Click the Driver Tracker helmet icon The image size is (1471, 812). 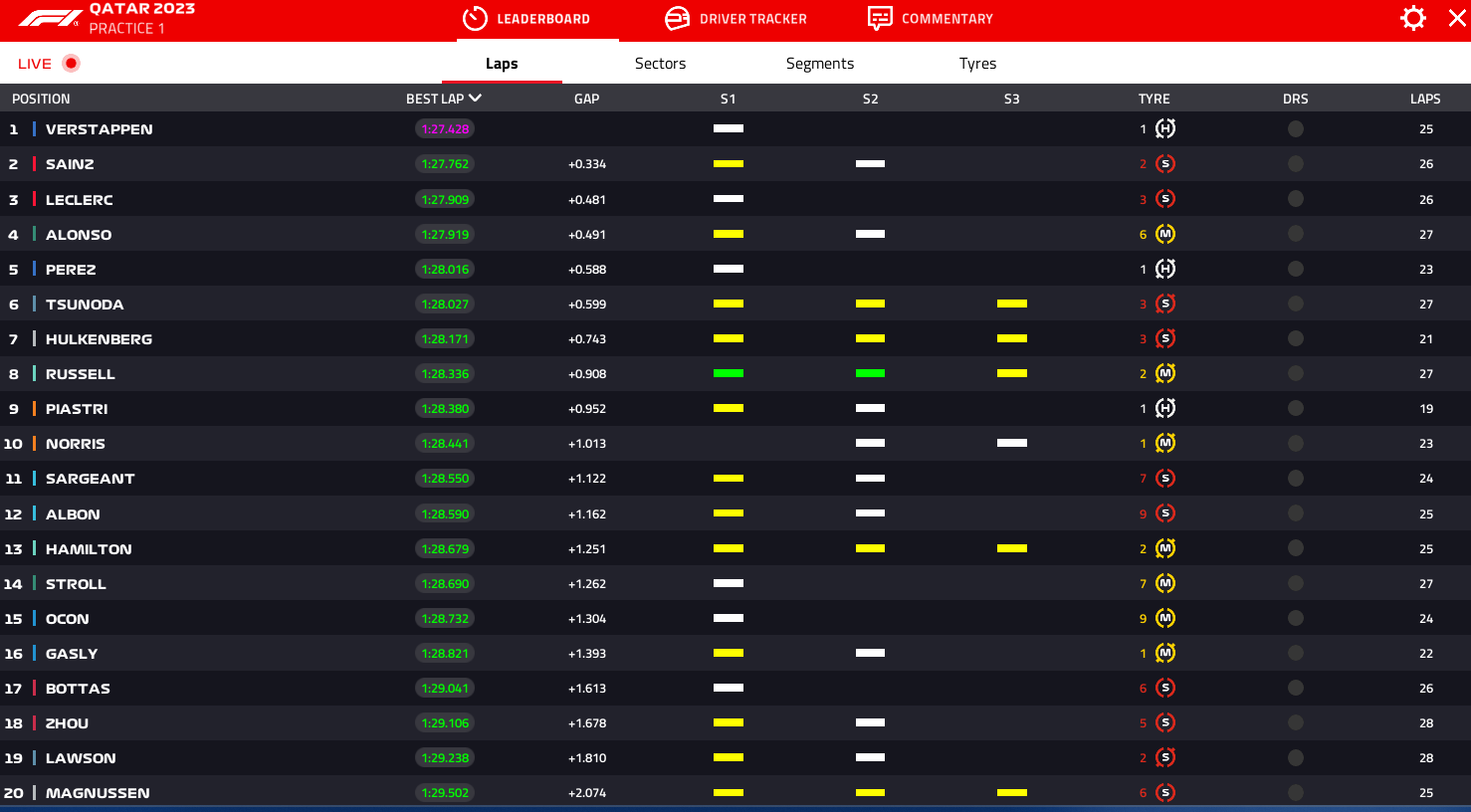(677, 19)
